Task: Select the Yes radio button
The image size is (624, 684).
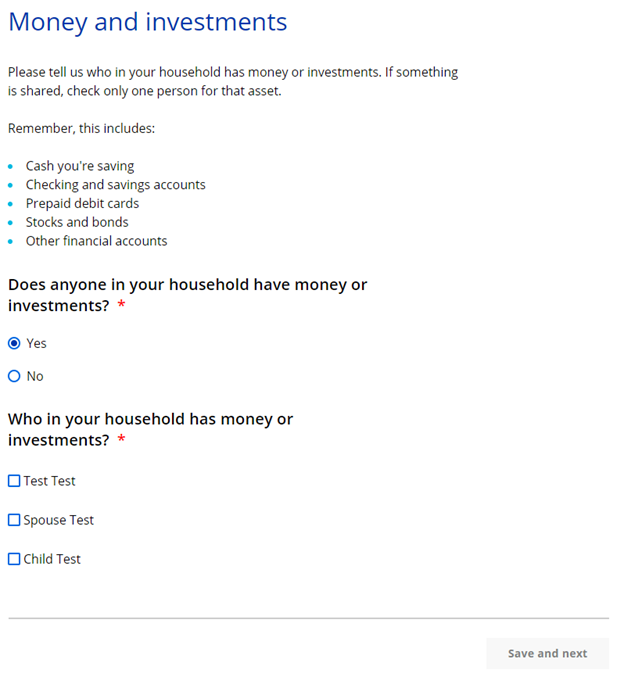Action: coord(14,343)
